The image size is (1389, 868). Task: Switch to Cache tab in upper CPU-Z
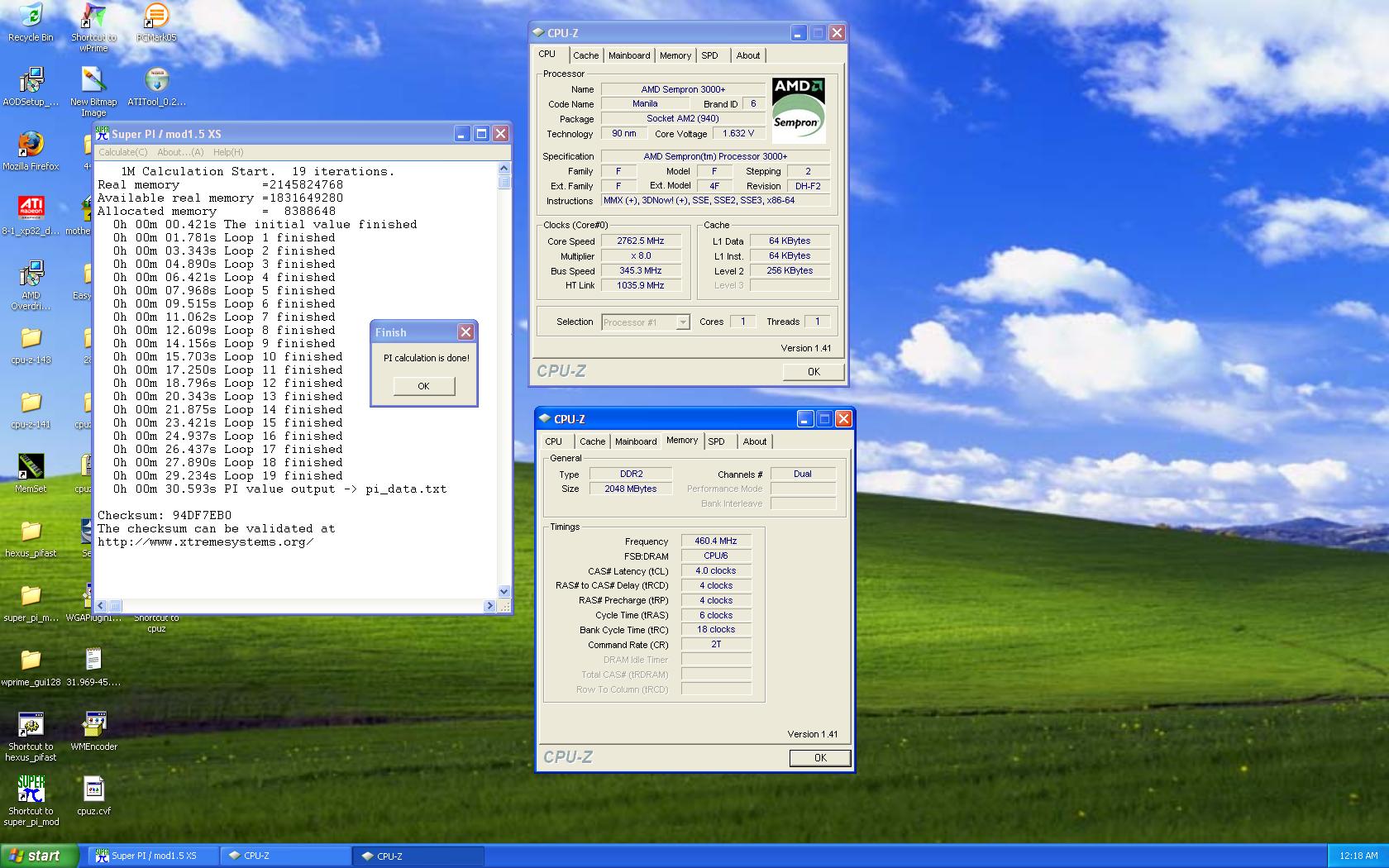586,55
